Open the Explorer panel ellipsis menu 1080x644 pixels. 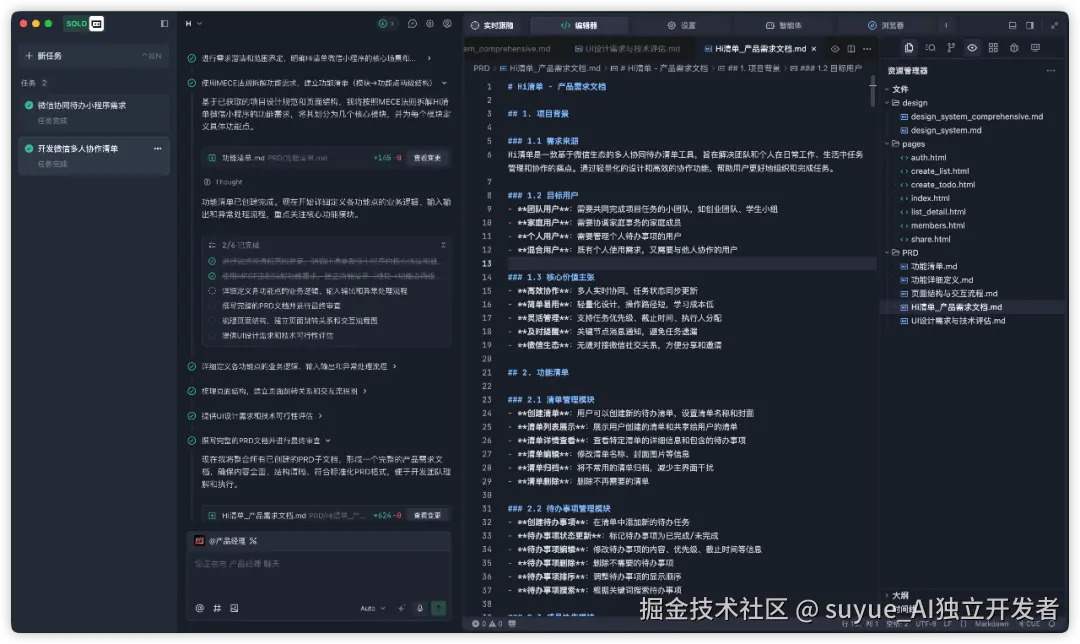click(x=1050, y=70)
